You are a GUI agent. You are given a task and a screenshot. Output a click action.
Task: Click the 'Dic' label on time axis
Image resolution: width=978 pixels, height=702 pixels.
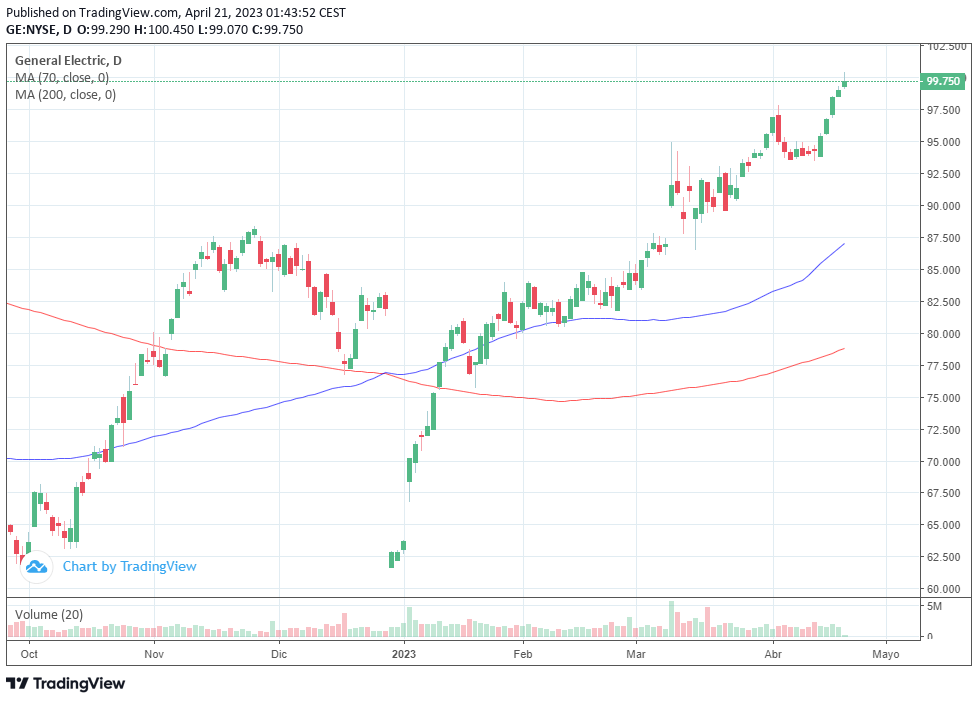[279, 654]
